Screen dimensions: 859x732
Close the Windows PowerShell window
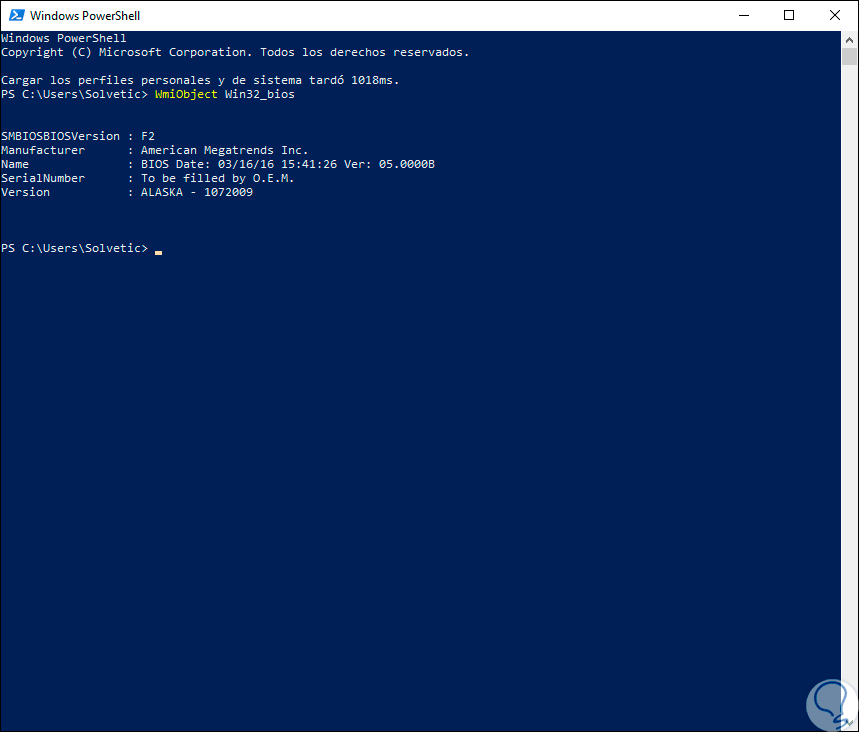(835, 15)
